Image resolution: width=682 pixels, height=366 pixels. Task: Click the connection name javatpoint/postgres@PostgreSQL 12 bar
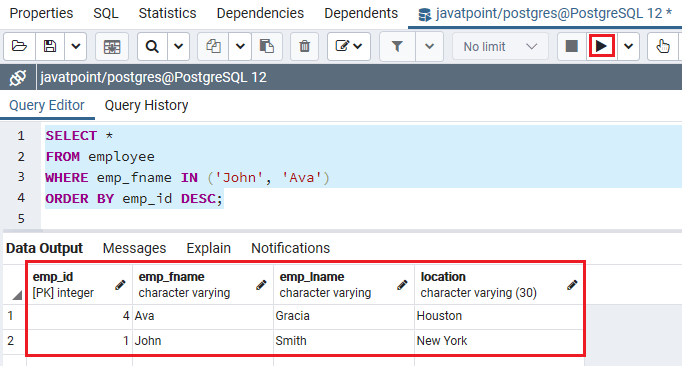[x=153, y=77]
